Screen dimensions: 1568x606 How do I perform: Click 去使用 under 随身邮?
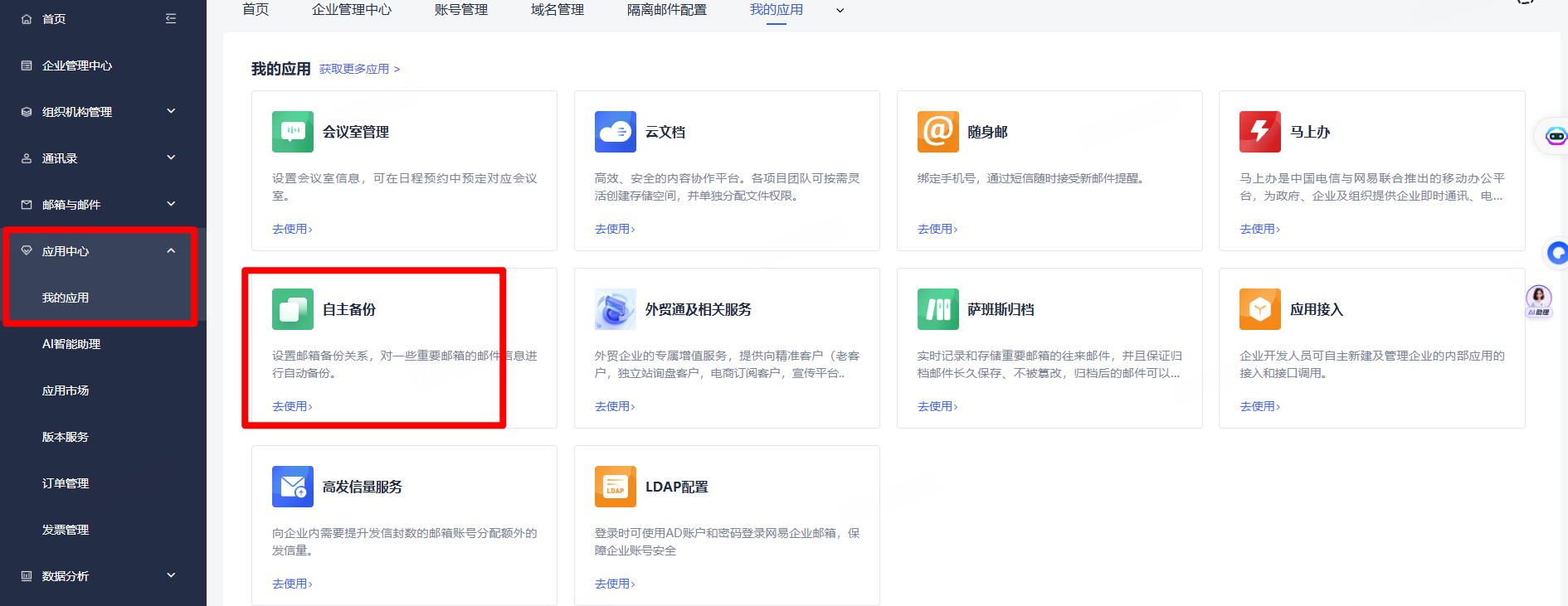(937, 229)
